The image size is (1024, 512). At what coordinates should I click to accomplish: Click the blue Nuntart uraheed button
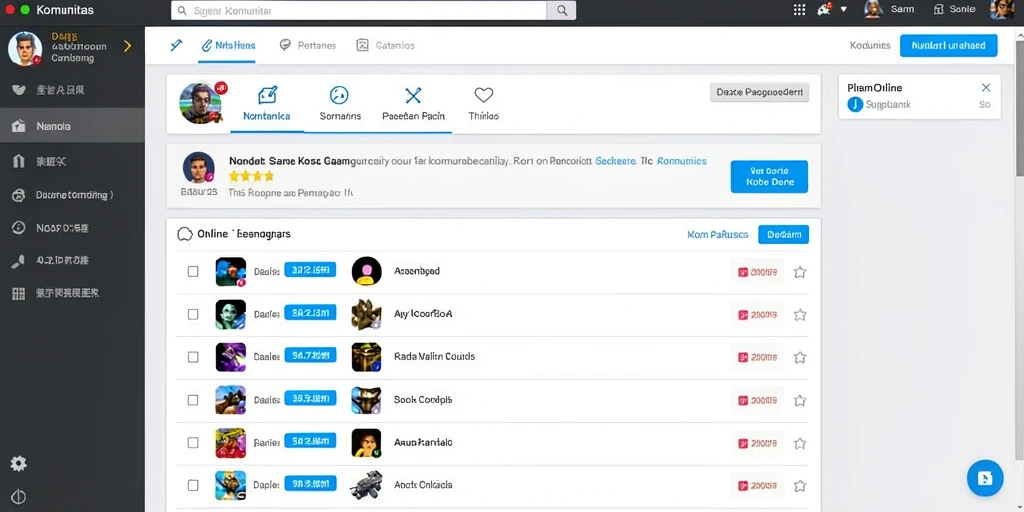click(948, 46)
